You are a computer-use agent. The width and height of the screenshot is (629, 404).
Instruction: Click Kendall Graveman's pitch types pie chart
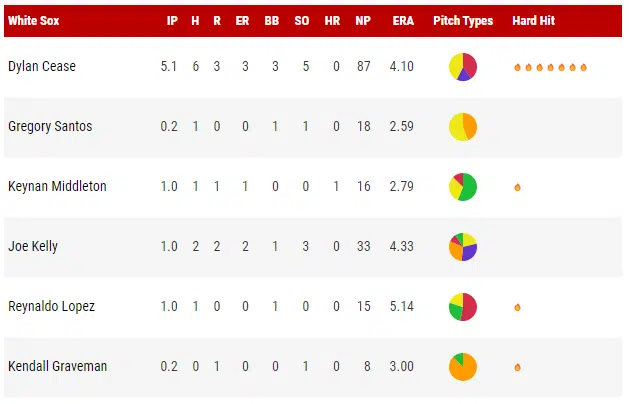point(463,367)
